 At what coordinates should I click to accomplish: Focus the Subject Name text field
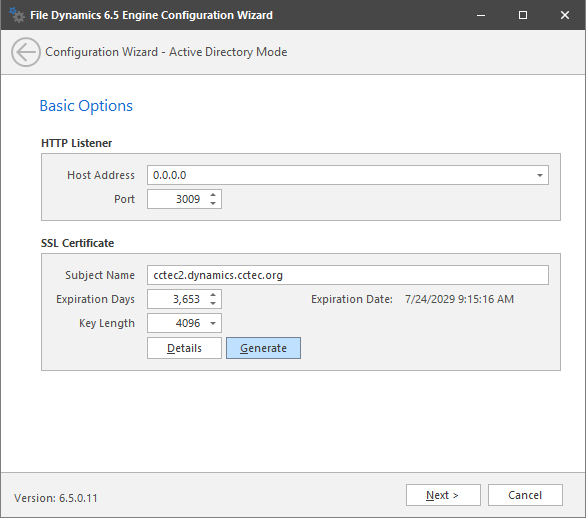pyautogui.click(x=348, y=275)
